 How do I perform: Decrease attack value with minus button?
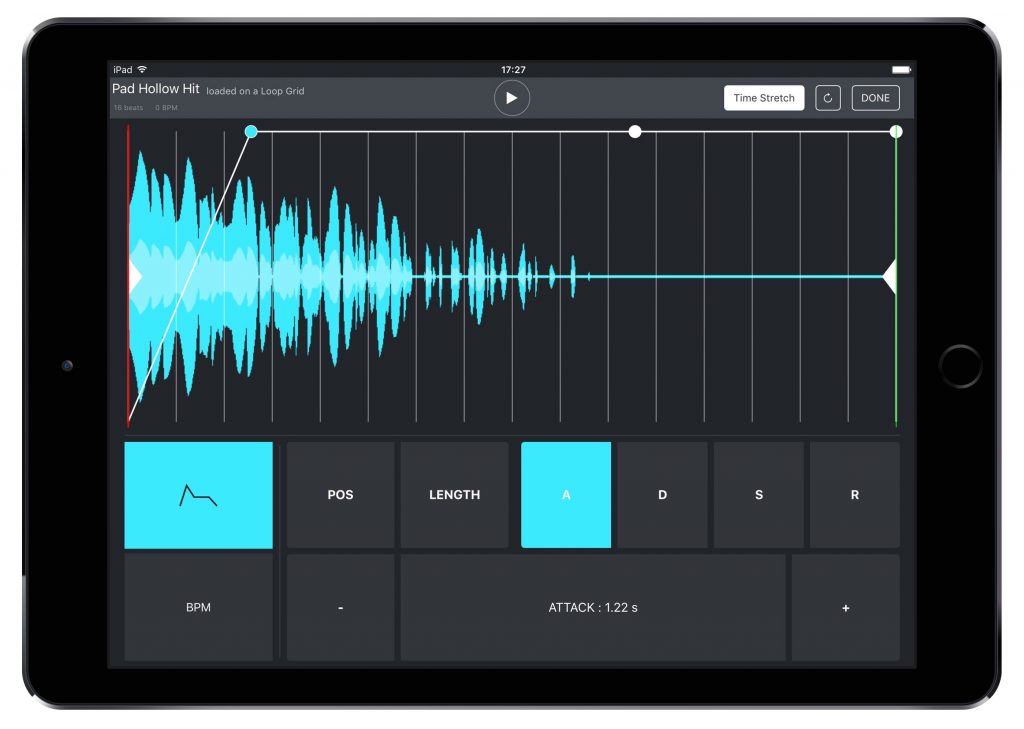click(x=340, y=608)
